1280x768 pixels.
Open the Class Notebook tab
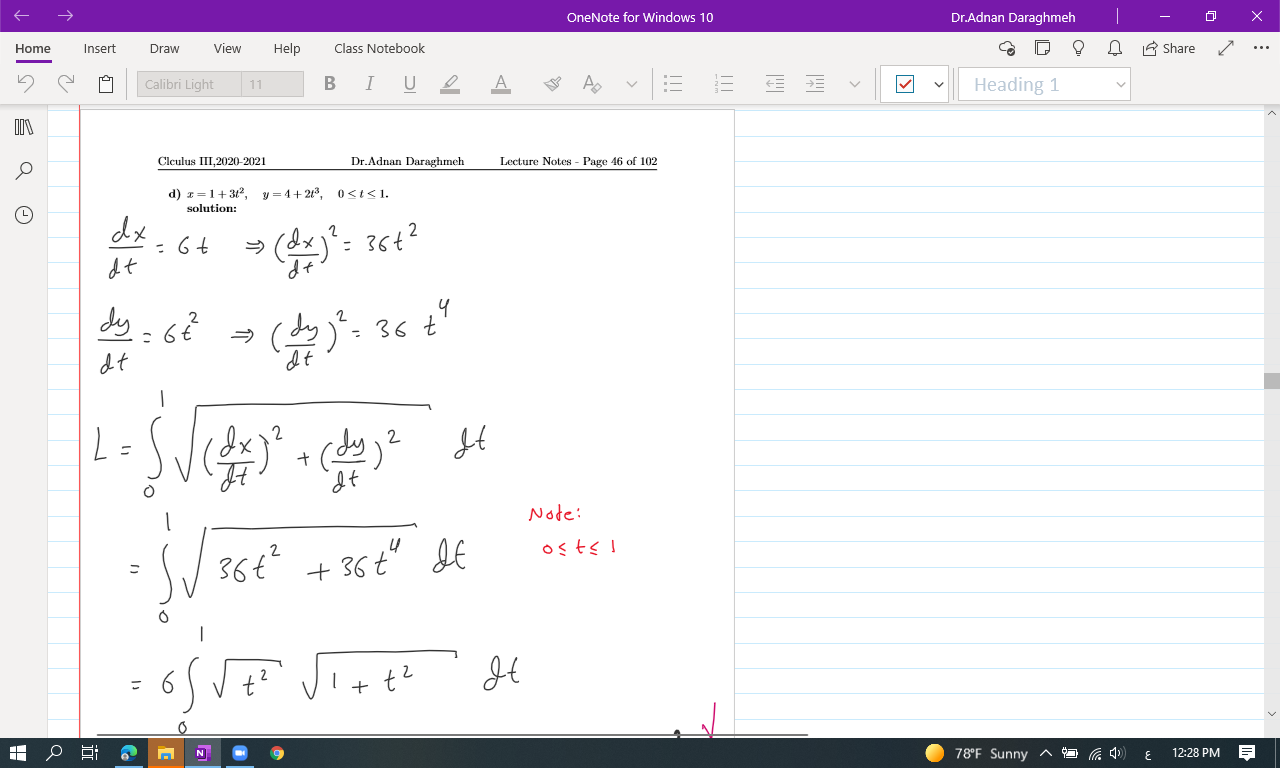click(x=379, y=48)
